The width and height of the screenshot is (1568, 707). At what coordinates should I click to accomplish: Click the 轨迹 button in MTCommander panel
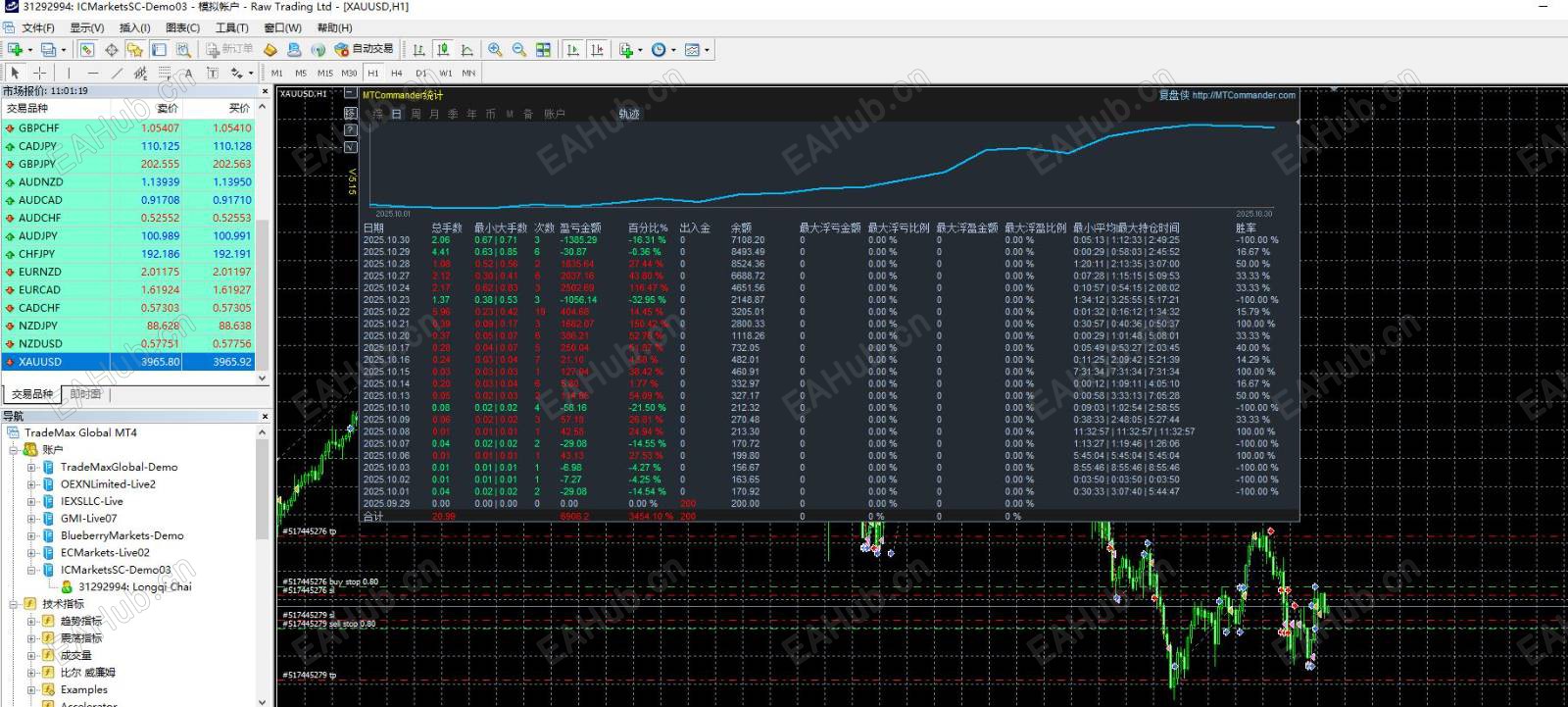click(628, 114)
